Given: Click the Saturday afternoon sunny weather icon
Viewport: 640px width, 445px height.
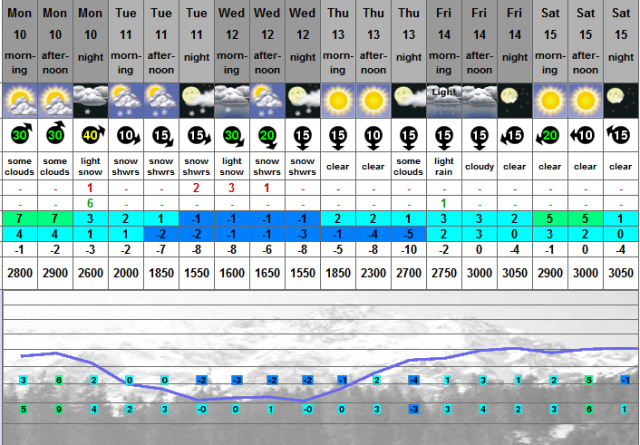Looking at the screenshot, I should (586, 101).
